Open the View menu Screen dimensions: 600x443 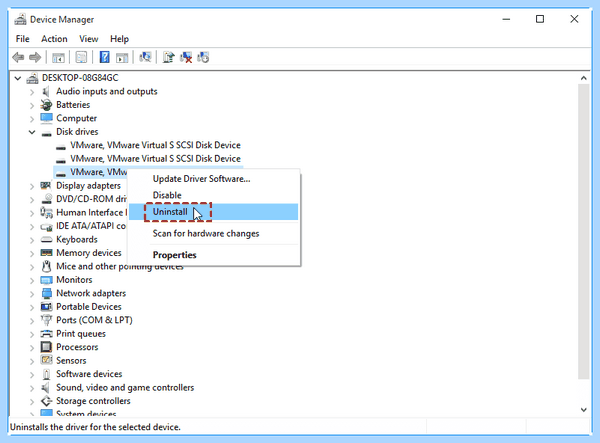coord(89,39)
